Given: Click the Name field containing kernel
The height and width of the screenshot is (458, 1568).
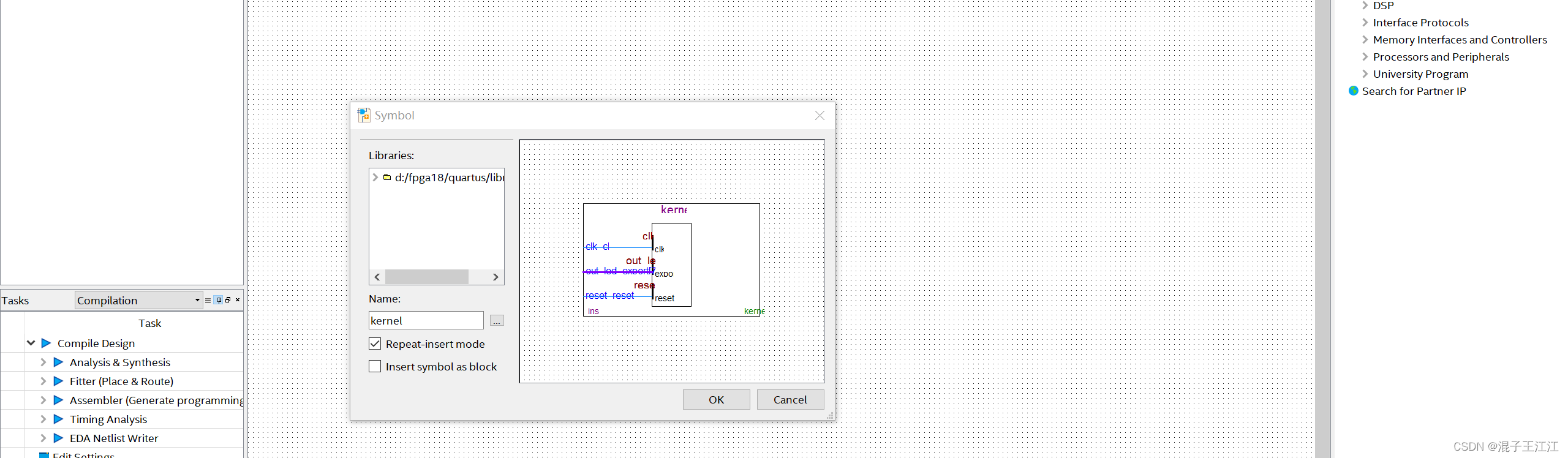Looking at the screenshot, I should pyautogui.click(x=426, y=320).
